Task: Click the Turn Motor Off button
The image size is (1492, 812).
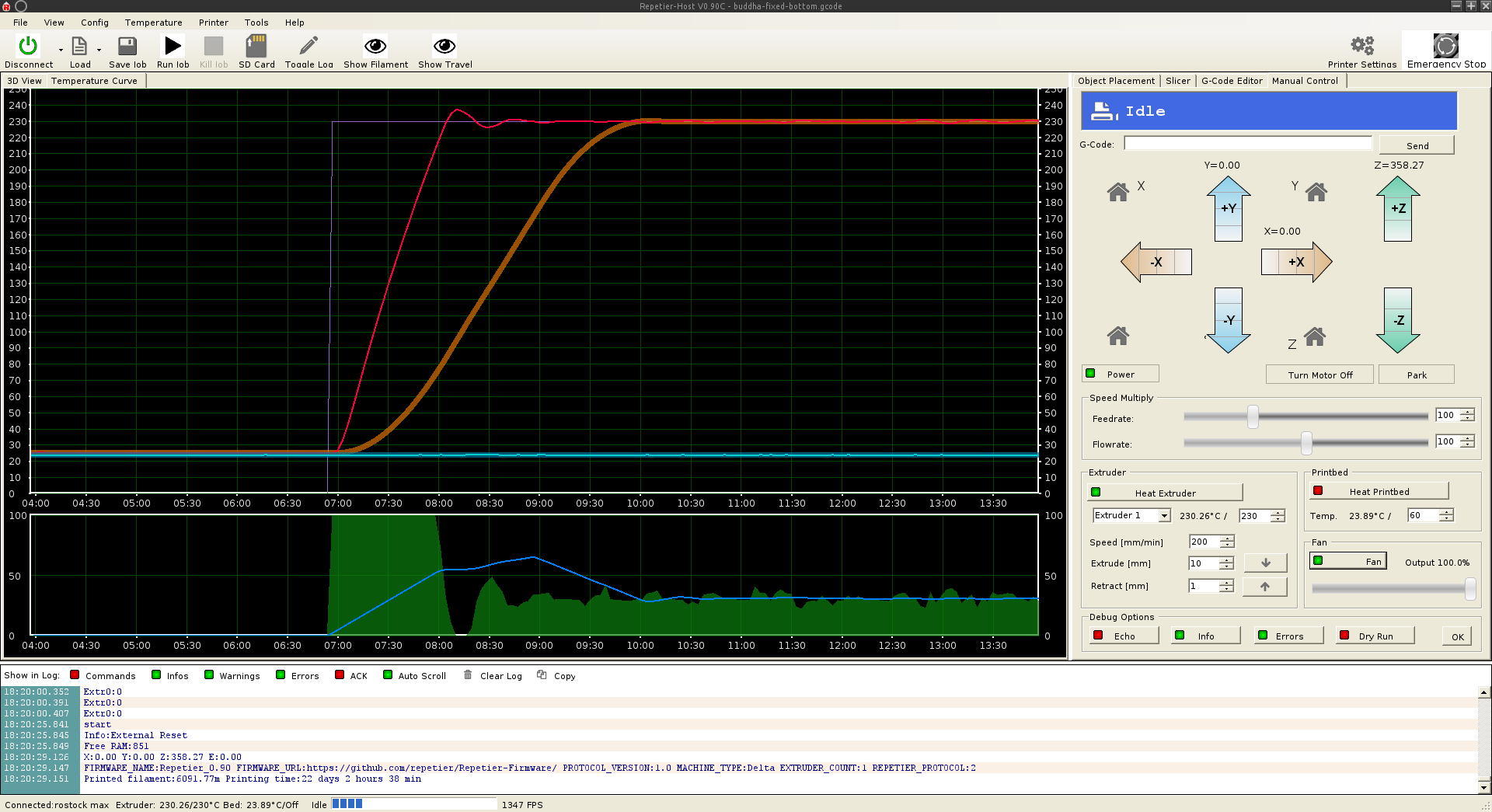Action: click(x=1319, y=375)
